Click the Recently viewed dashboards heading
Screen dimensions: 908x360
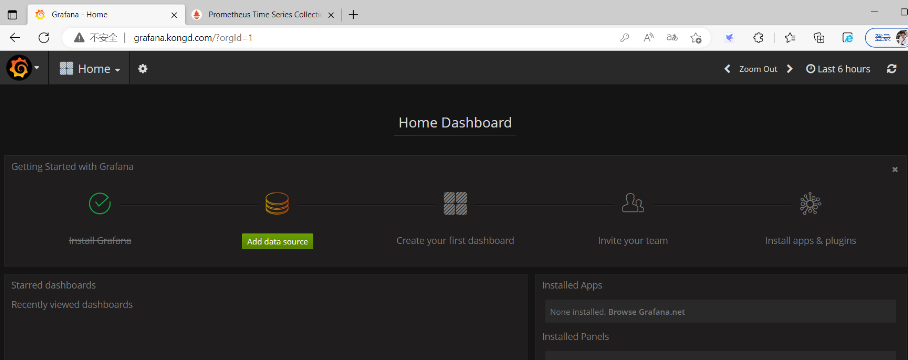pos(72,304)
